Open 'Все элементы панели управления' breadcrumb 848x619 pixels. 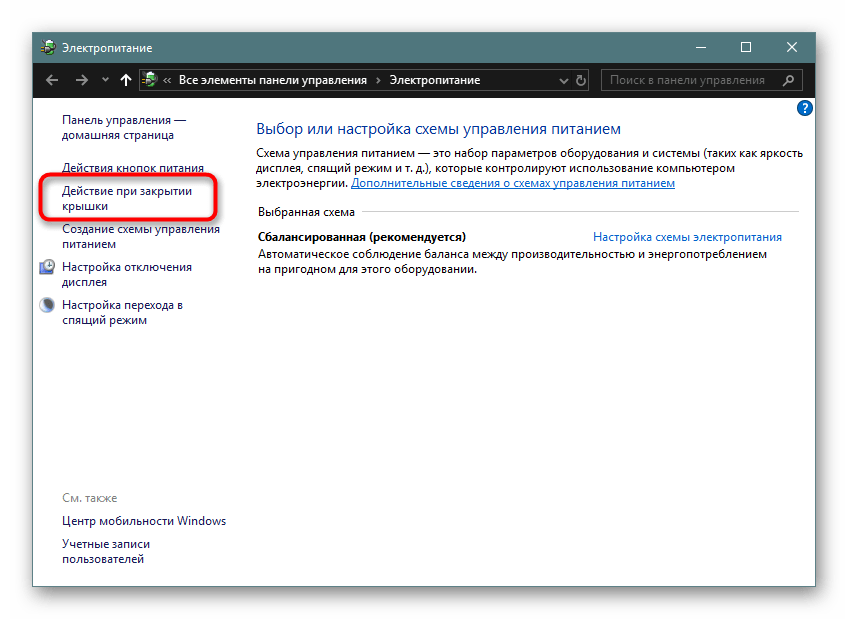click(273, 80)
